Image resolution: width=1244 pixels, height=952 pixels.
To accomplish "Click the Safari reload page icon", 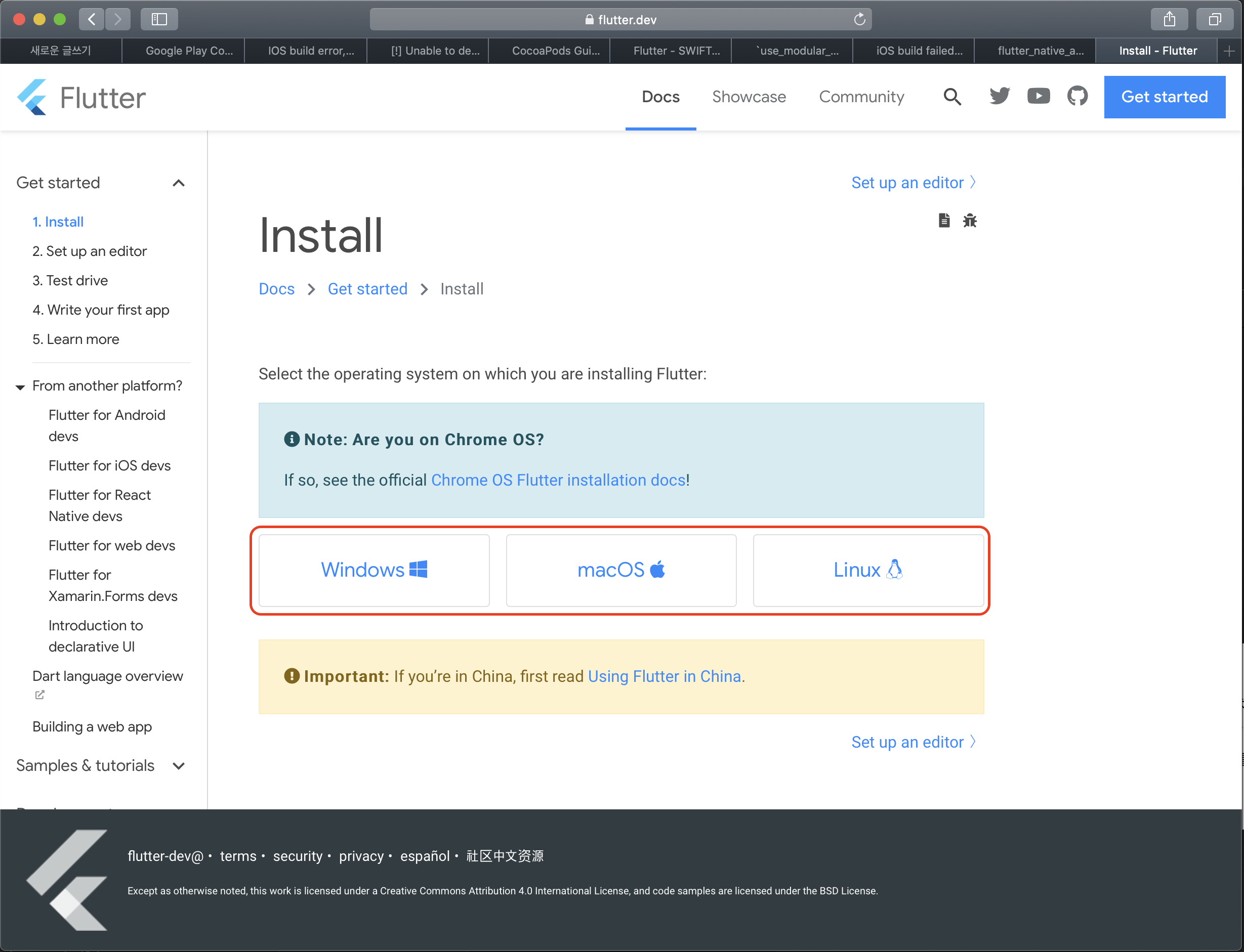I will tap(859, 19).
